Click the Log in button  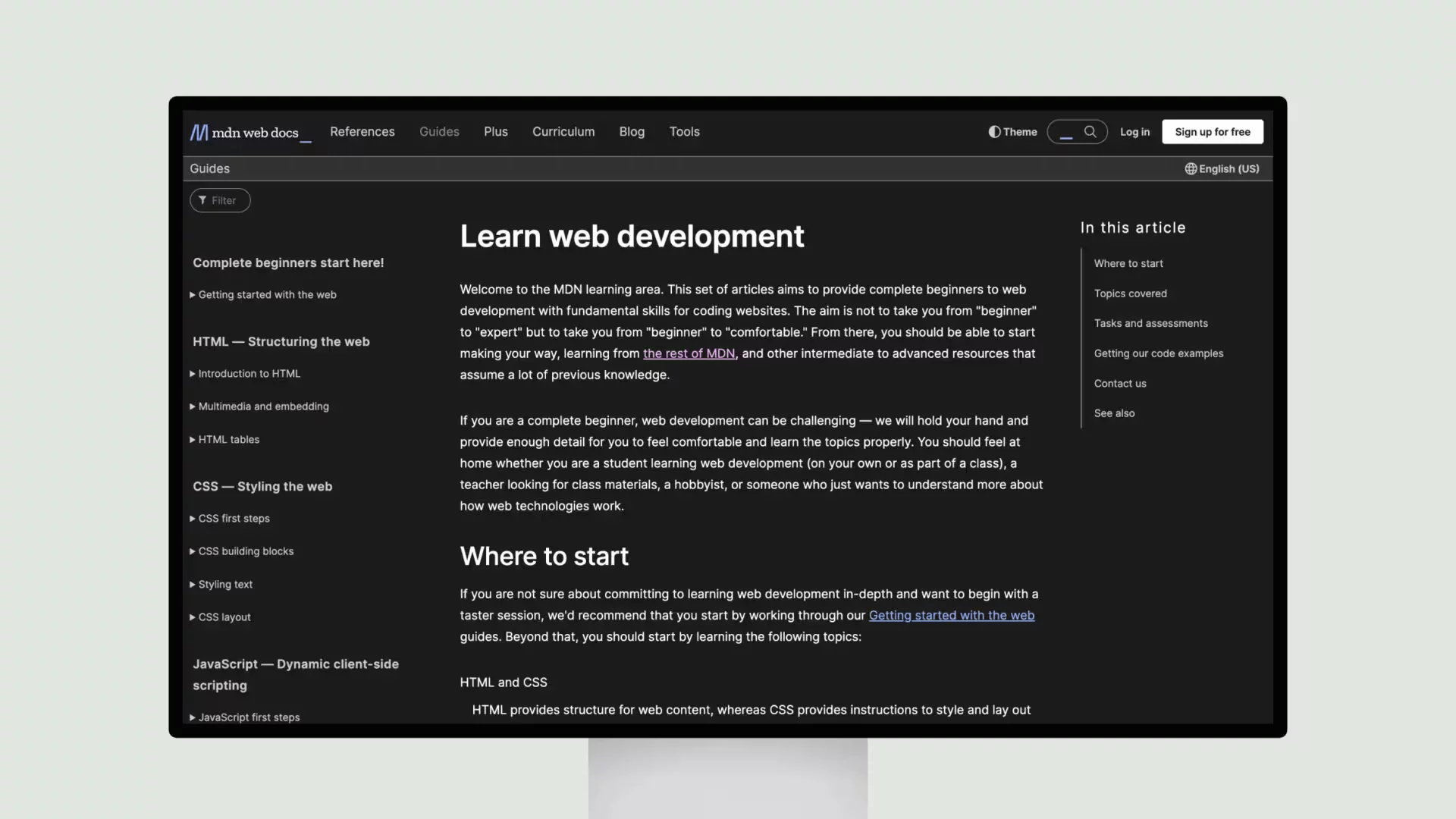click(1134, 131)
